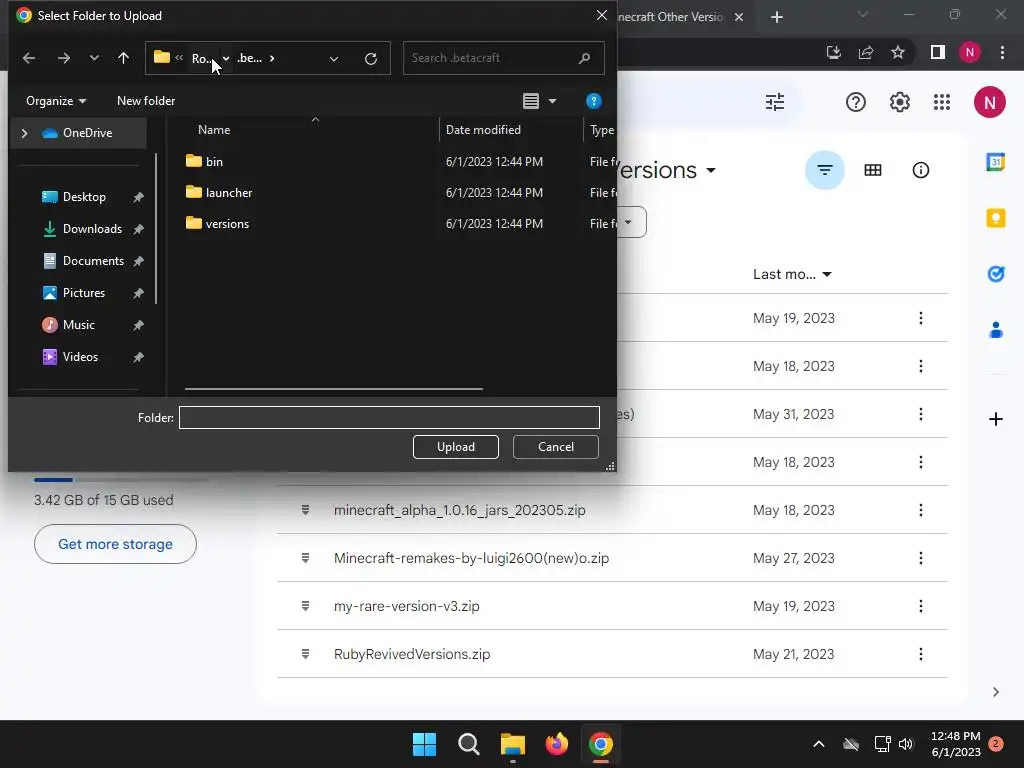The height and width of the screenshot is (768, 1024).
Task: Open Google Tasks side panel icon
Action: (x=995, y=274)
